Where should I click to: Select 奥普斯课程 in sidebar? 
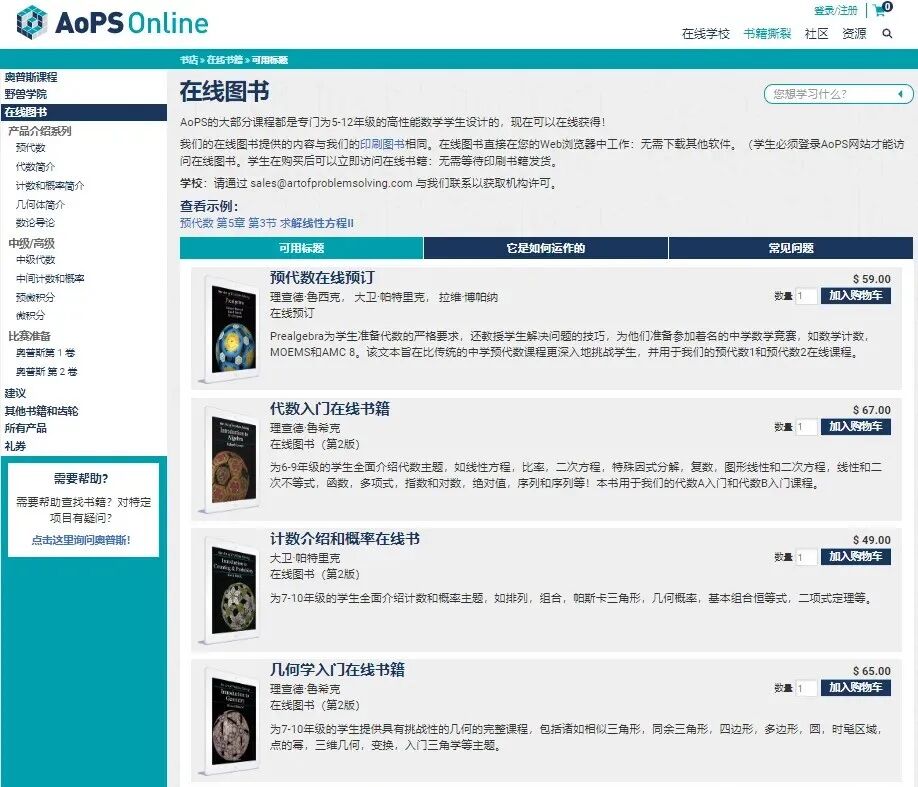coord(31,77)
